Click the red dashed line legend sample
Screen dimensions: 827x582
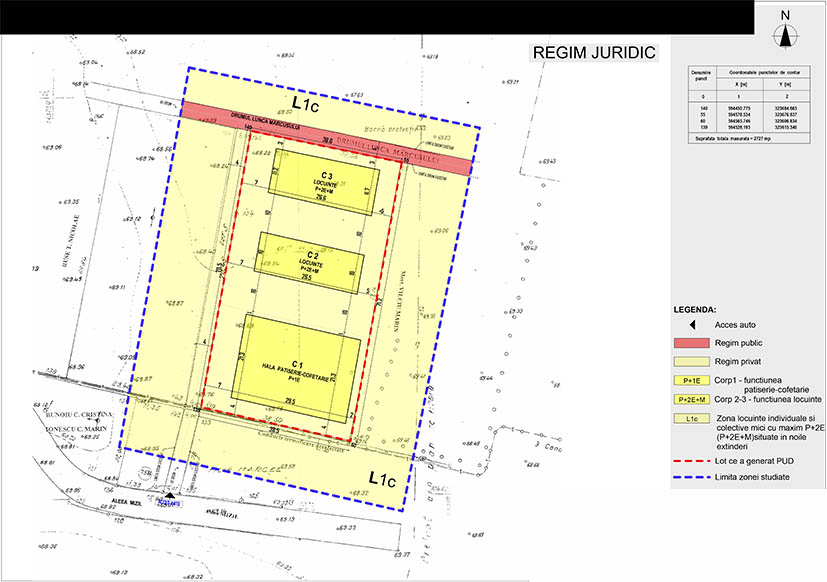coord(691,461)
